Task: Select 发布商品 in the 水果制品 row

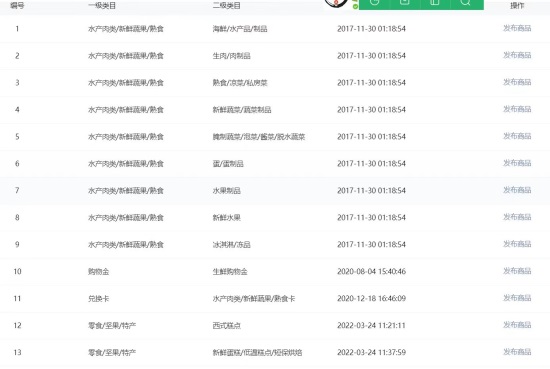Action: coord(517,190)
